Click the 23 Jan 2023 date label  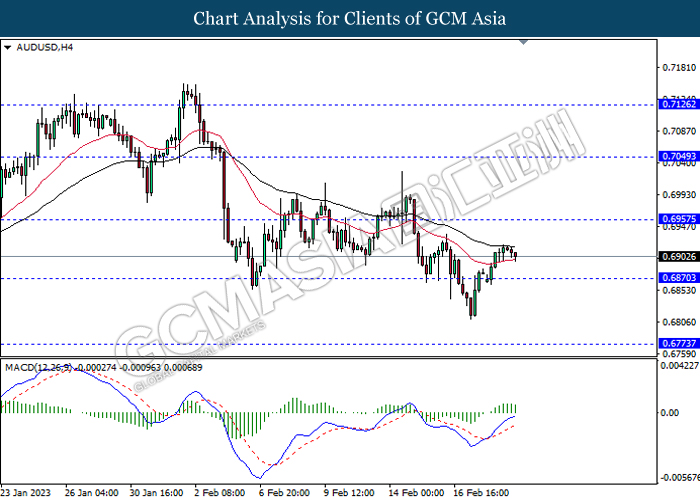25,493
